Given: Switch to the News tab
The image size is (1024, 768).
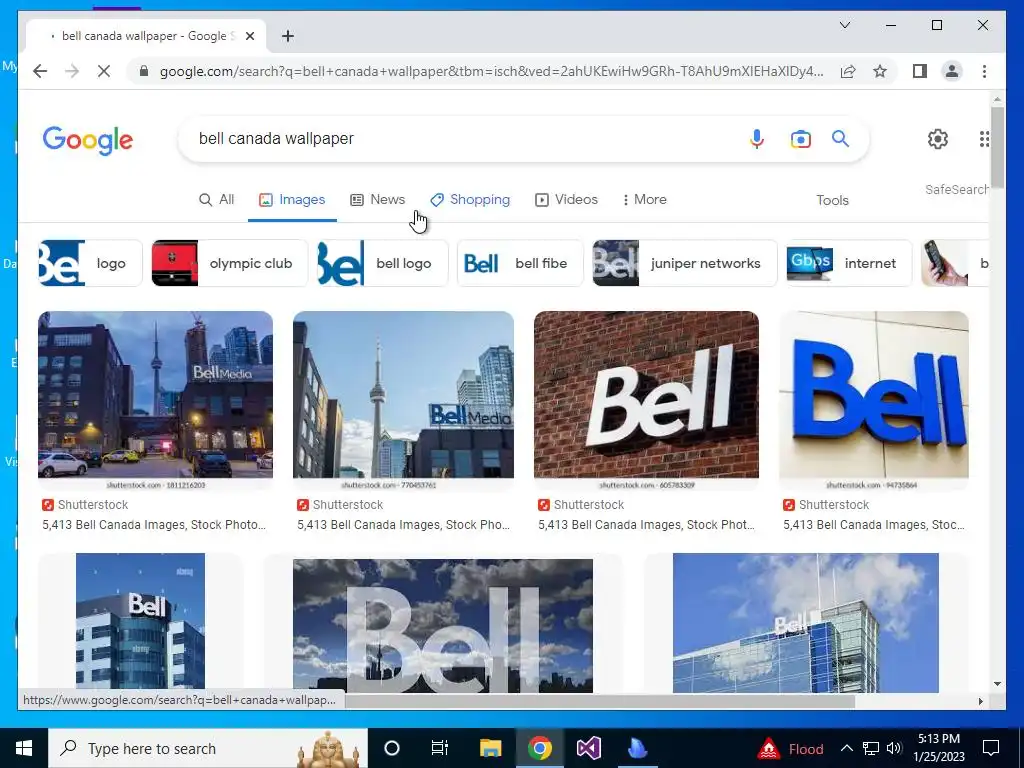Looking at the screenshot, I should tap(377, 199).
